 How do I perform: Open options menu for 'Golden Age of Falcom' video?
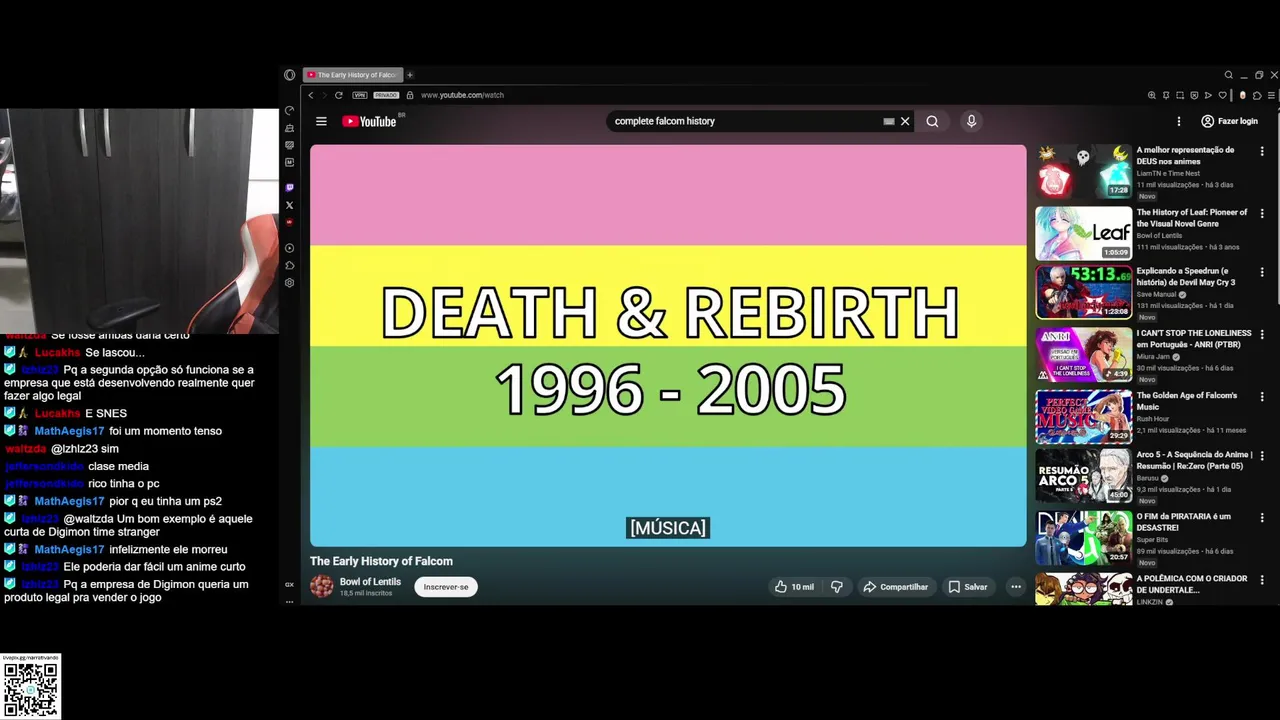pos(1262,396)
